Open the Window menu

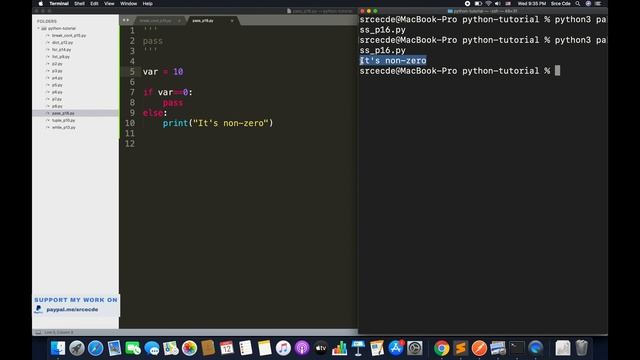[129, 4]
